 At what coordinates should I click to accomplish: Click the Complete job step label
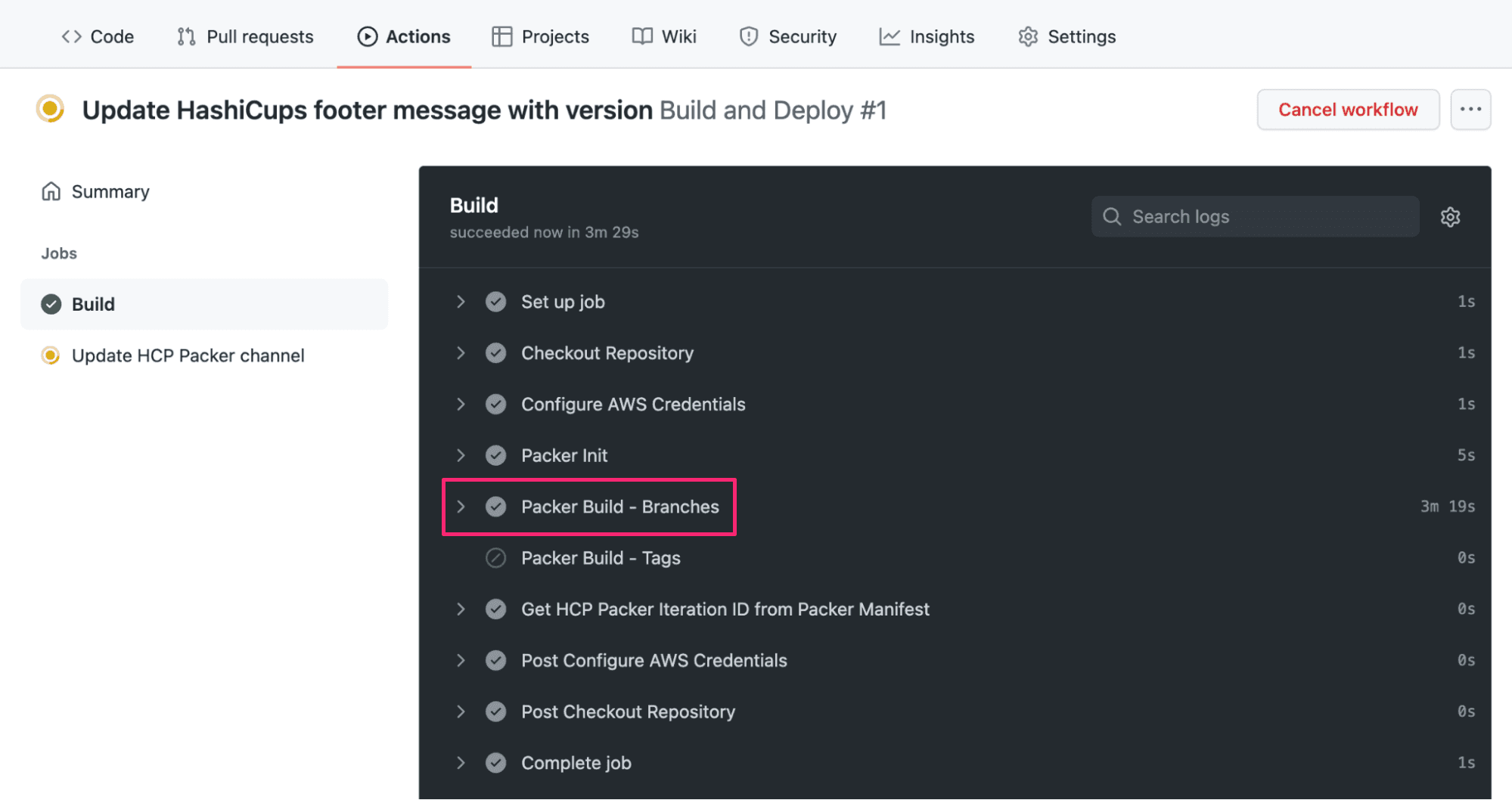coord(576,763)
